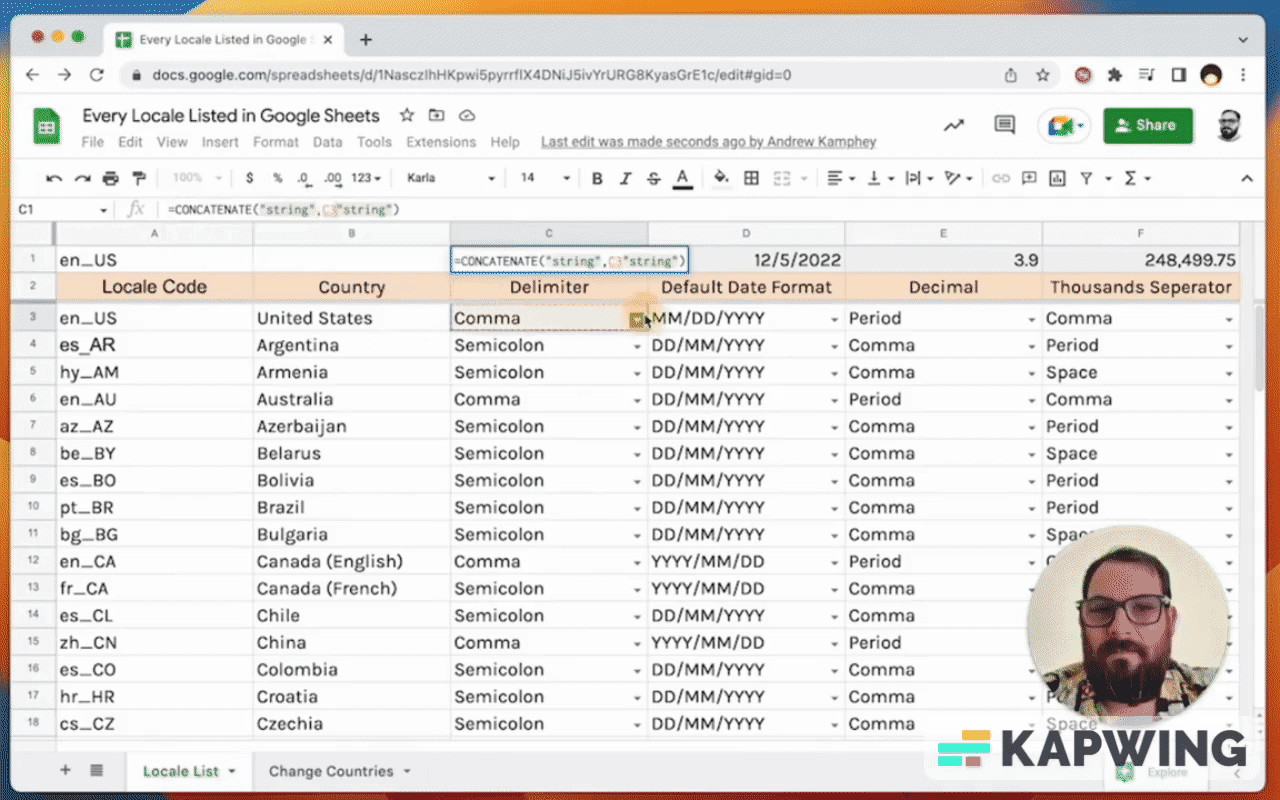
Task: Bookmark this page with the star icon
Action: pyautogui.click(x=1043, y=75)
